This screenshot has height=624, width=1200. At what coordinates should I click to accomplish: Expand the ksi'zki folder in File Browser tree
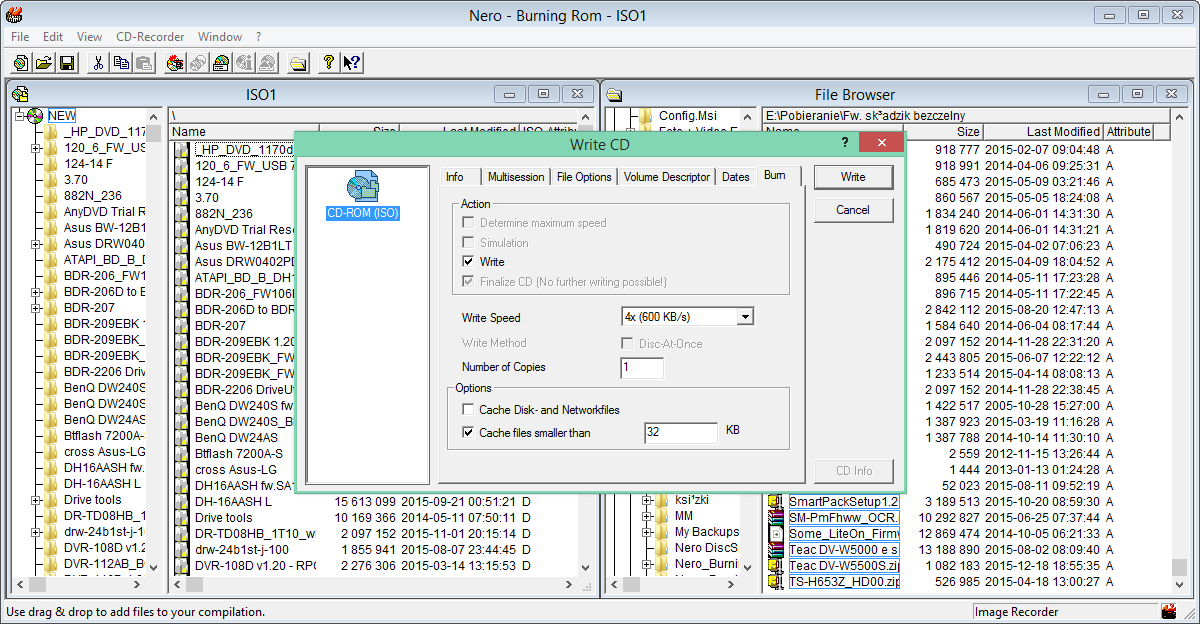pyautogui.click(x=647, y=500)
